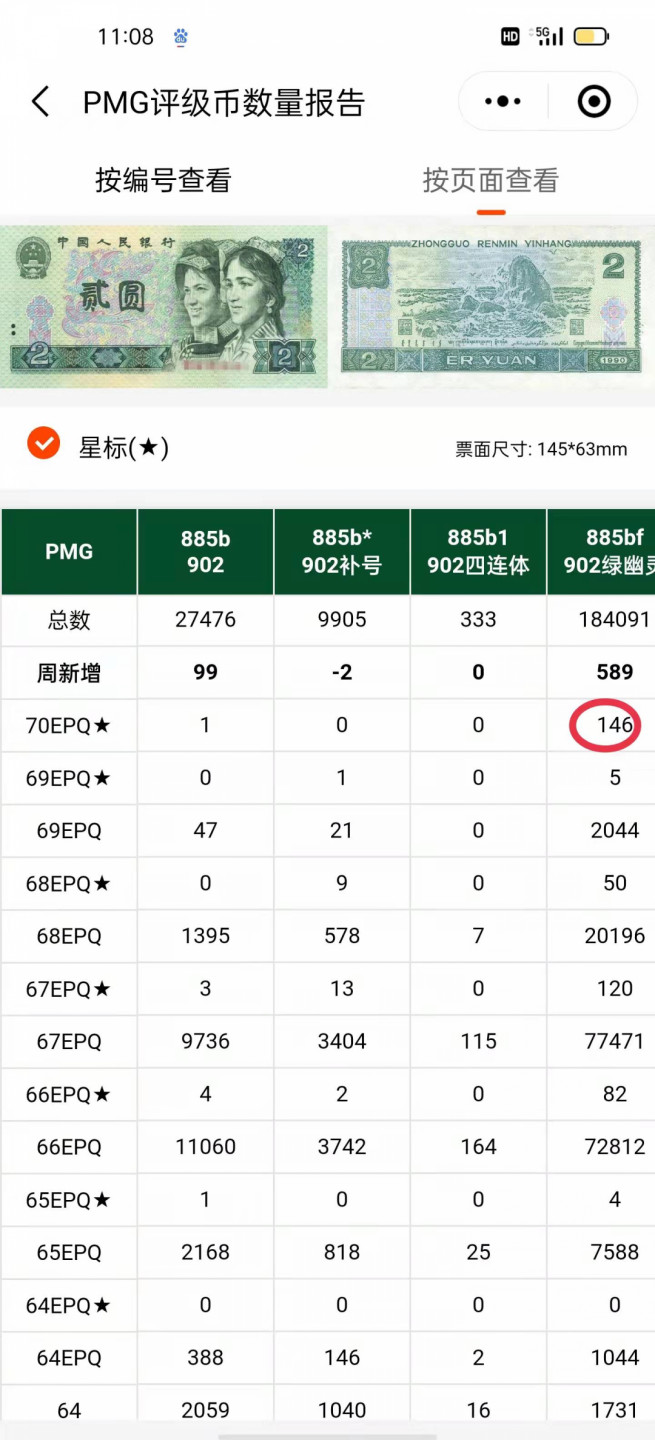Tap the 70EPQ★ row label
Screen dimensions: 655x1440
click(x=69, y=726)
